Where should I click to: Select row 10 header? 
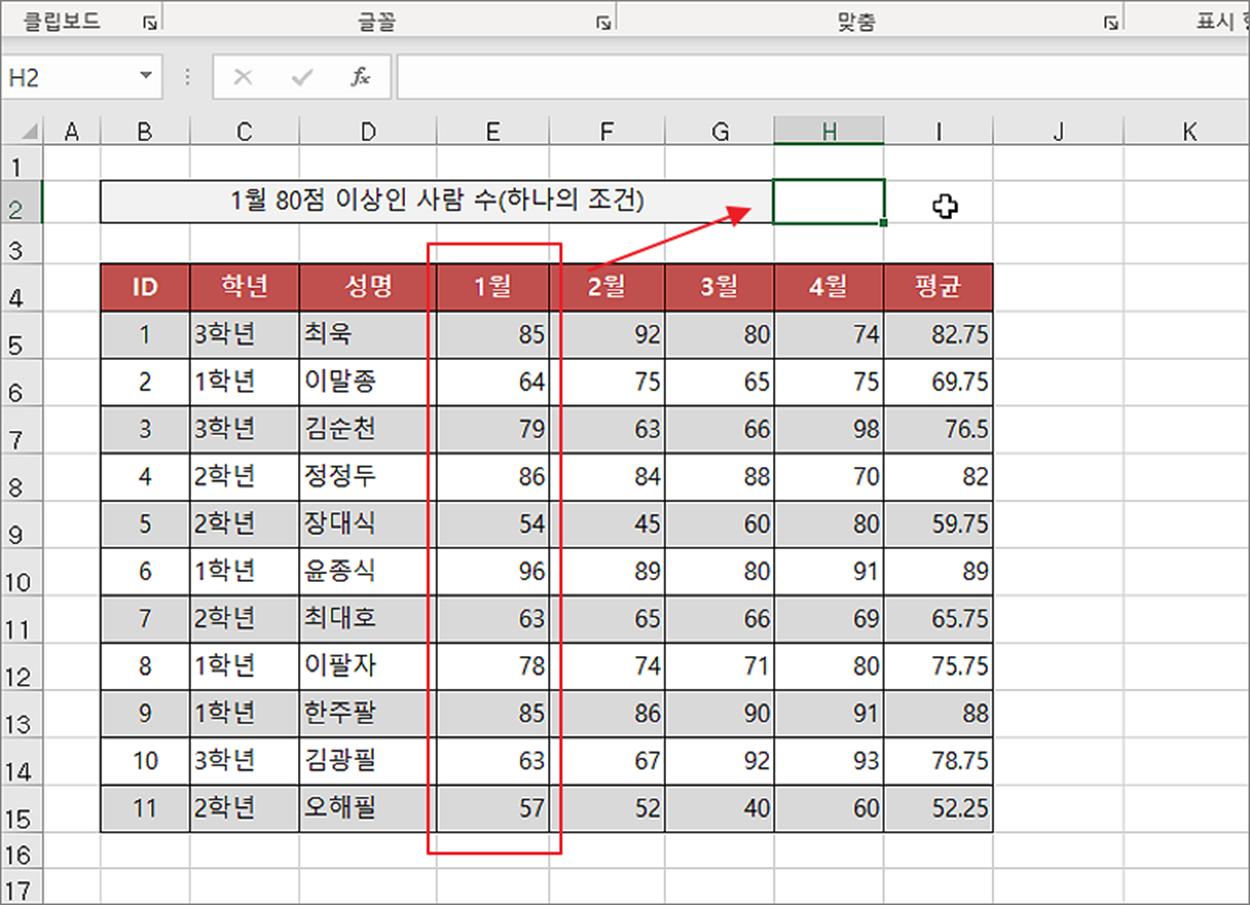coord(21,574)
